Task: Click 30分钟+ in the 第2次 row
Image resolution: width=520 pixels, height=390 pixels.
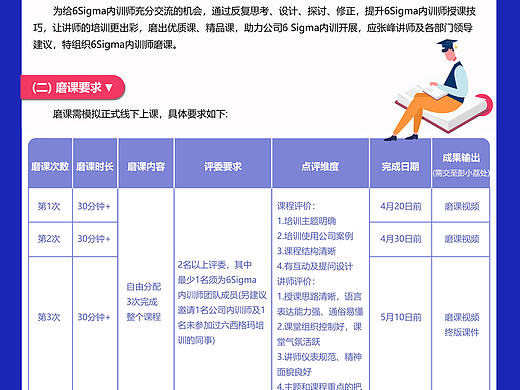Action: point(94,239)
